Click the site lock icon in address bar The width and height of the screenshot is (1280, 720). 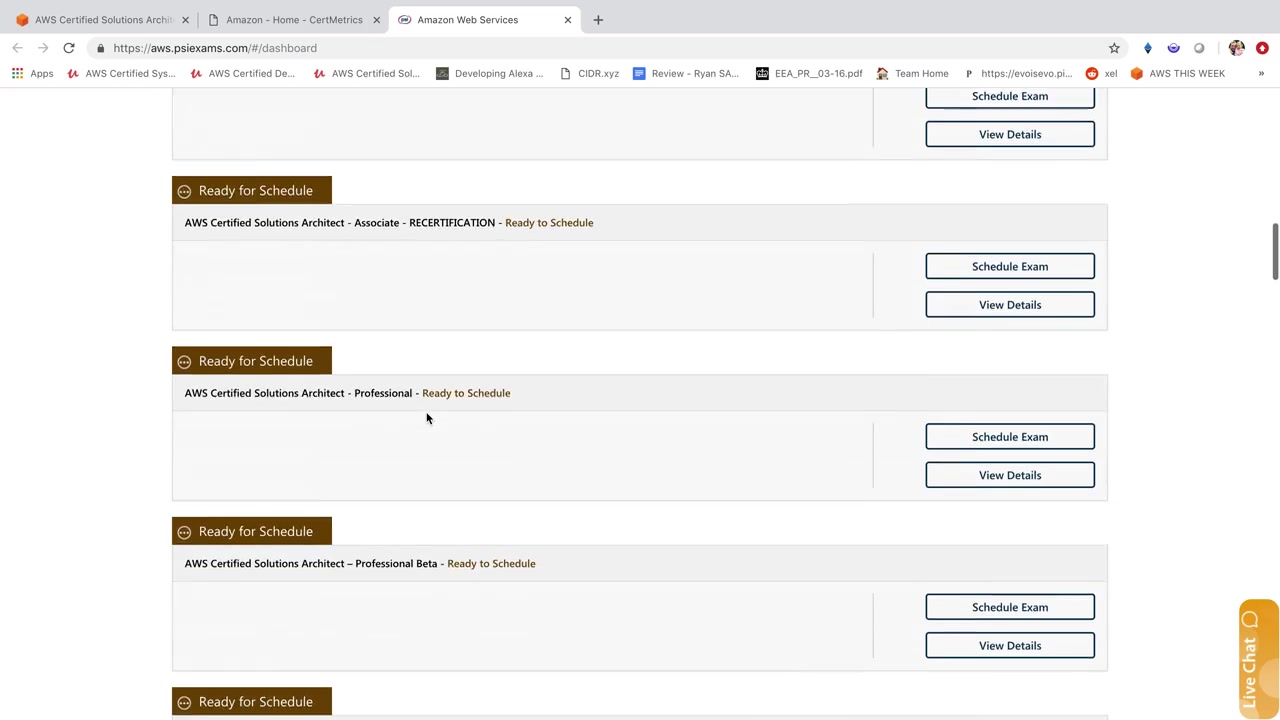click(100, 48)
